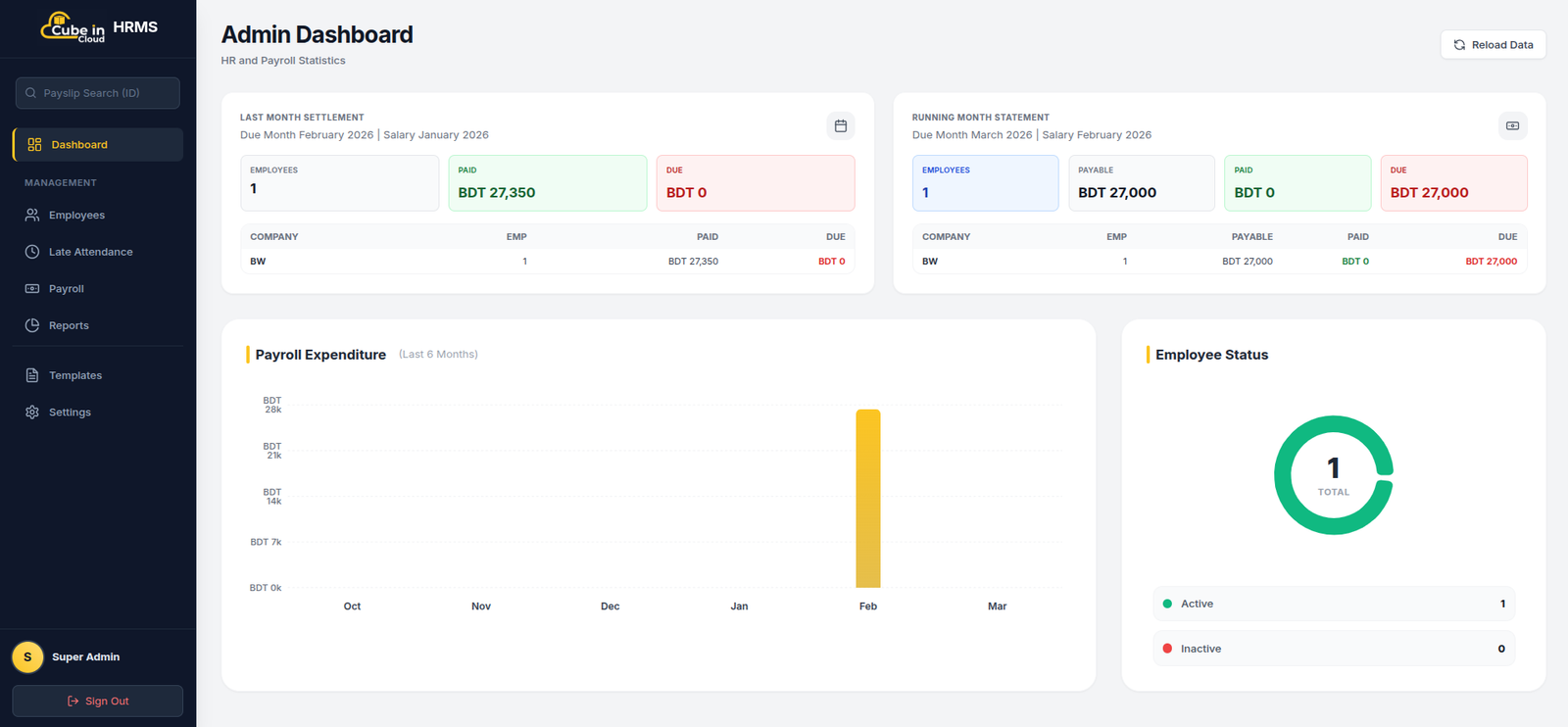Select the Inactive status legend row
This screenshot has height=727, width=1568.
[x=1334, y=649]
